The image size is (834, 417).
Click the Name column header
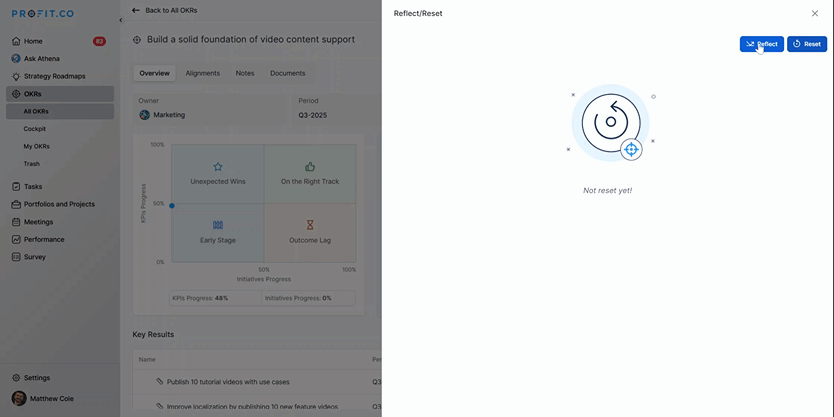click(x=147, y=360)
